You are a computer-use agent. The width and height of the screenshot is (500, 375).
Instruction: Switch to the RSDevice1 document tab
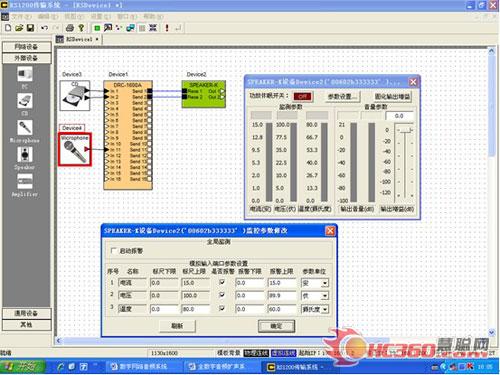(78, 39)
